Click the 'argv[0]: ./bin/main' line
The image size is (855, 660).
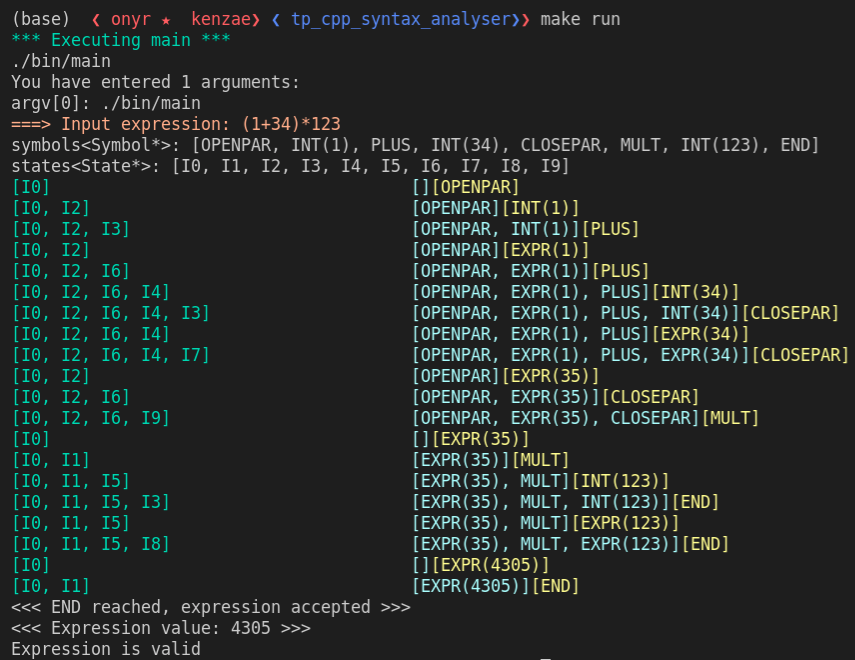pos(106,103)
